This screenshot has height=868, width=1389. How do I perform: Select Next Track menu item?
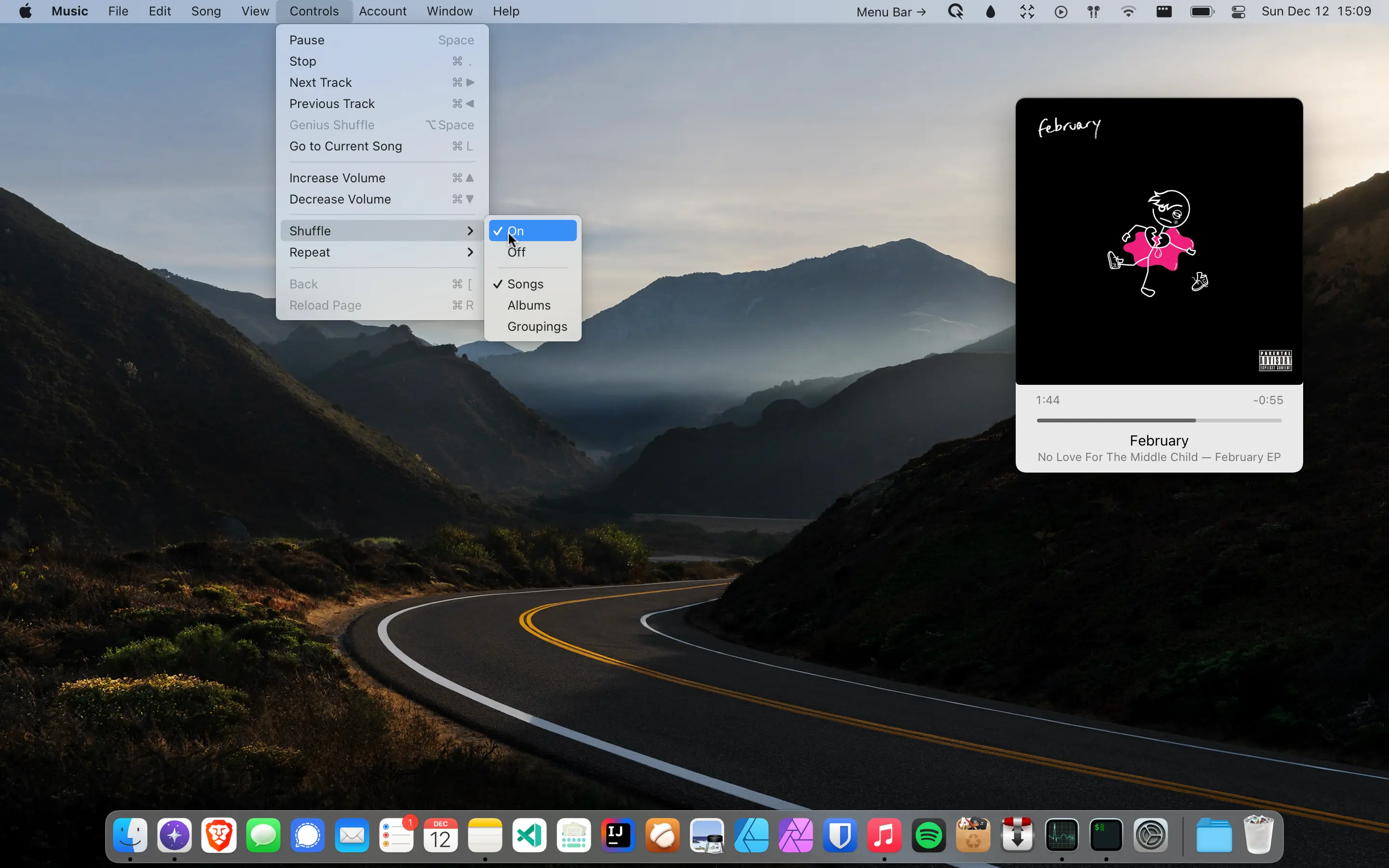(320, 82)
